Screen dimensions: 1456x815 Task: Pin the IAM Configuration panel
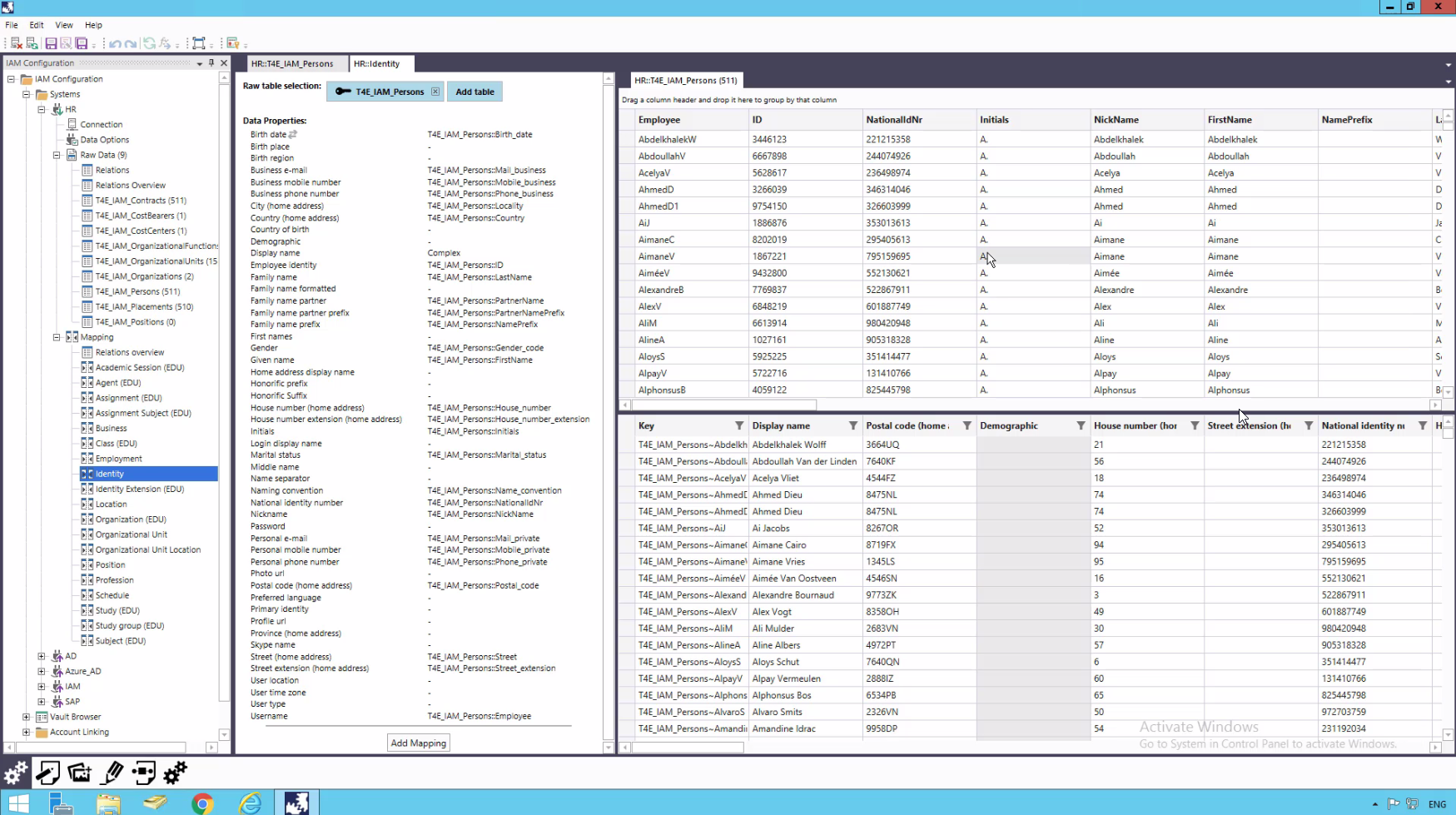[211, 63]
